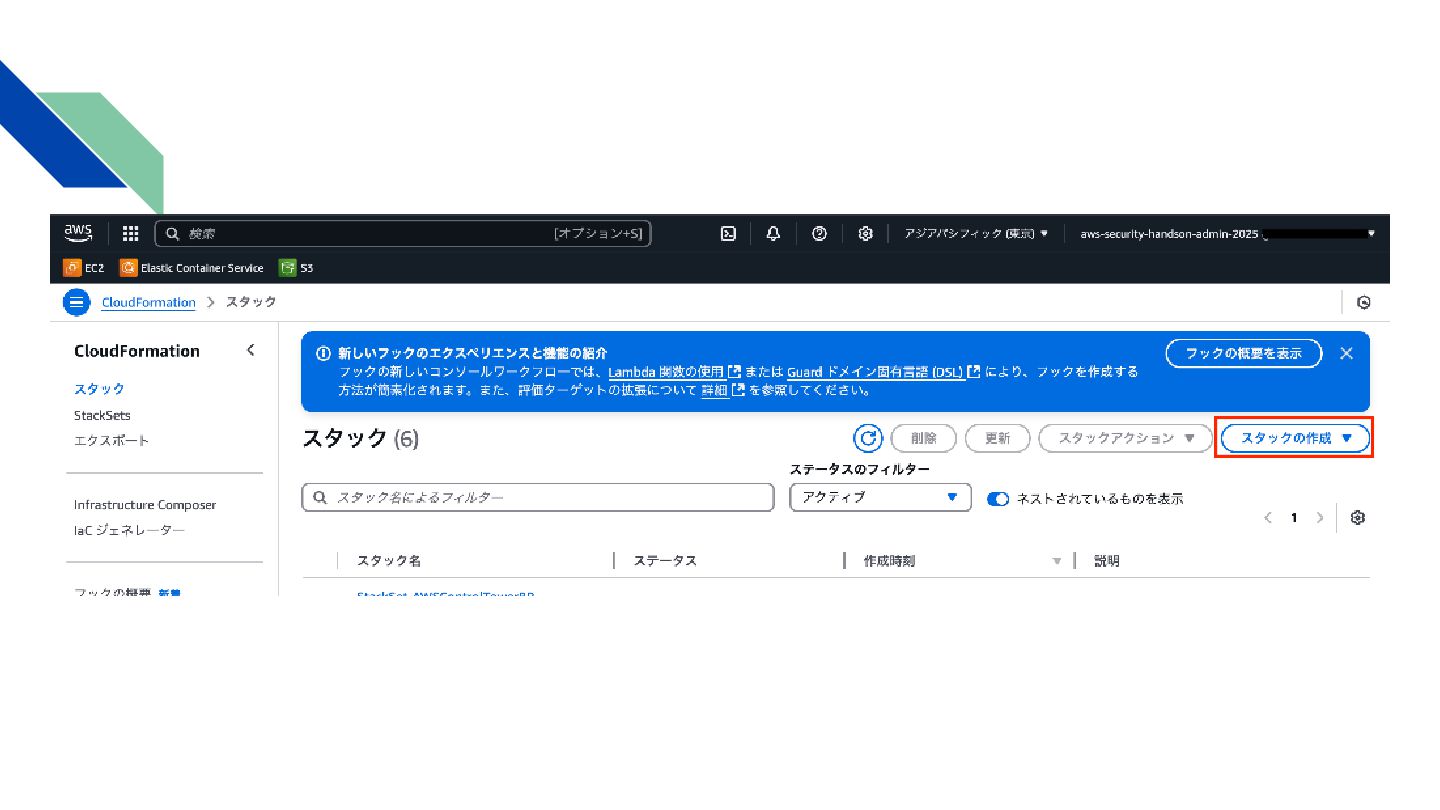Select エクスポート in the sidebar
The height and width of the screenshot is (810, 1440).
(x=111, y=441)
